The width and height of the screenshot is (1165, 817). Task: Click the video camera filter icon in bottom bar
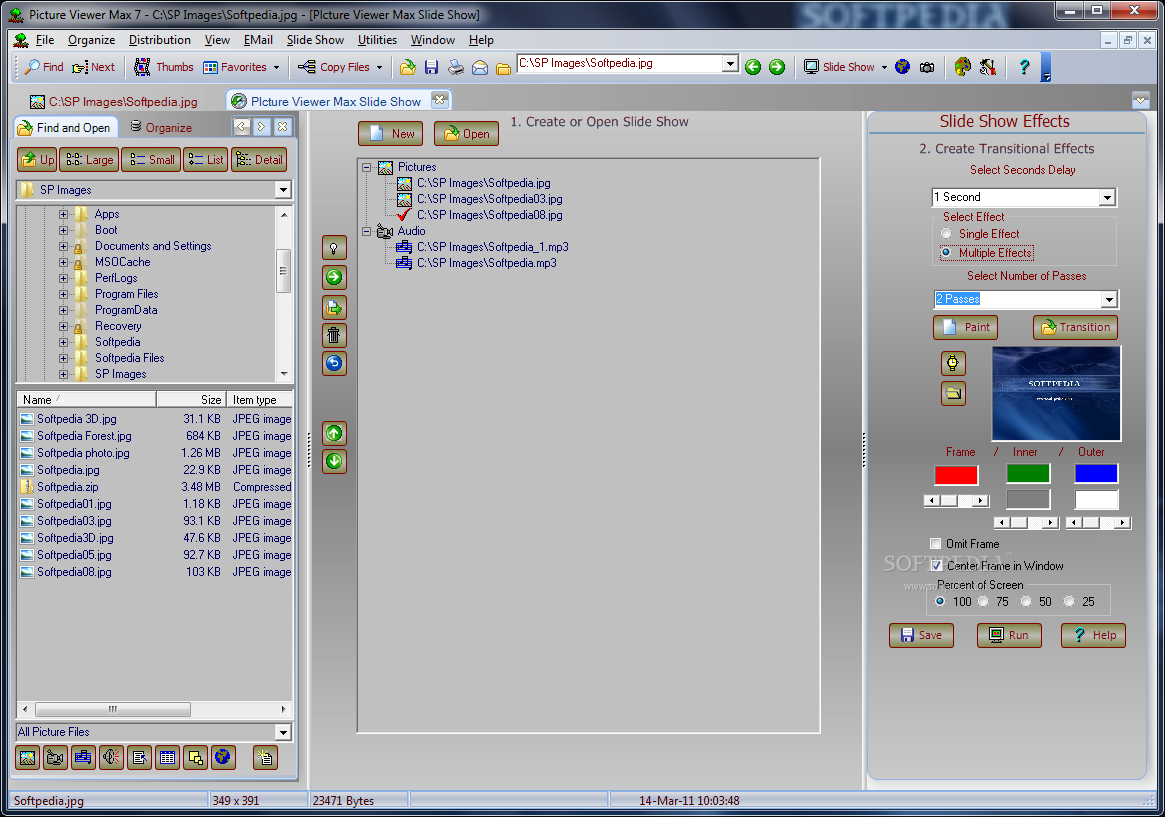55,758
